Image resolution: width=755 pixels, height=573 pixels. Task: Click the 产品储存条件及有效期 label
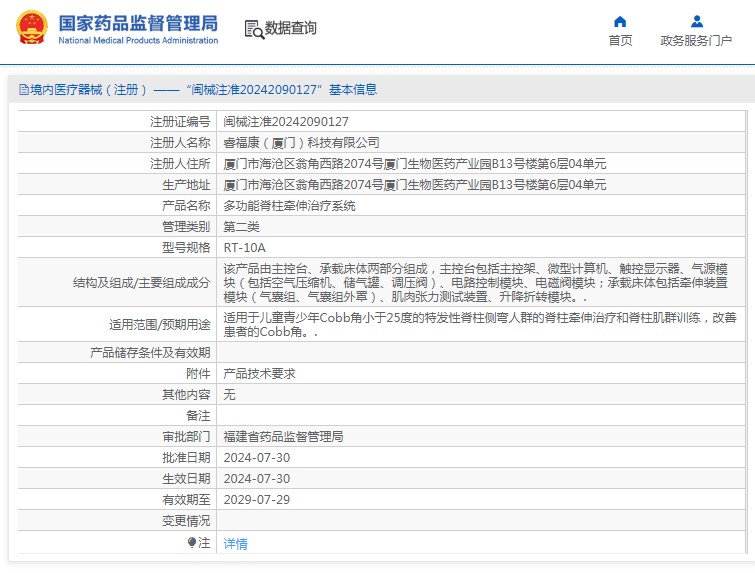coord(150,353)
